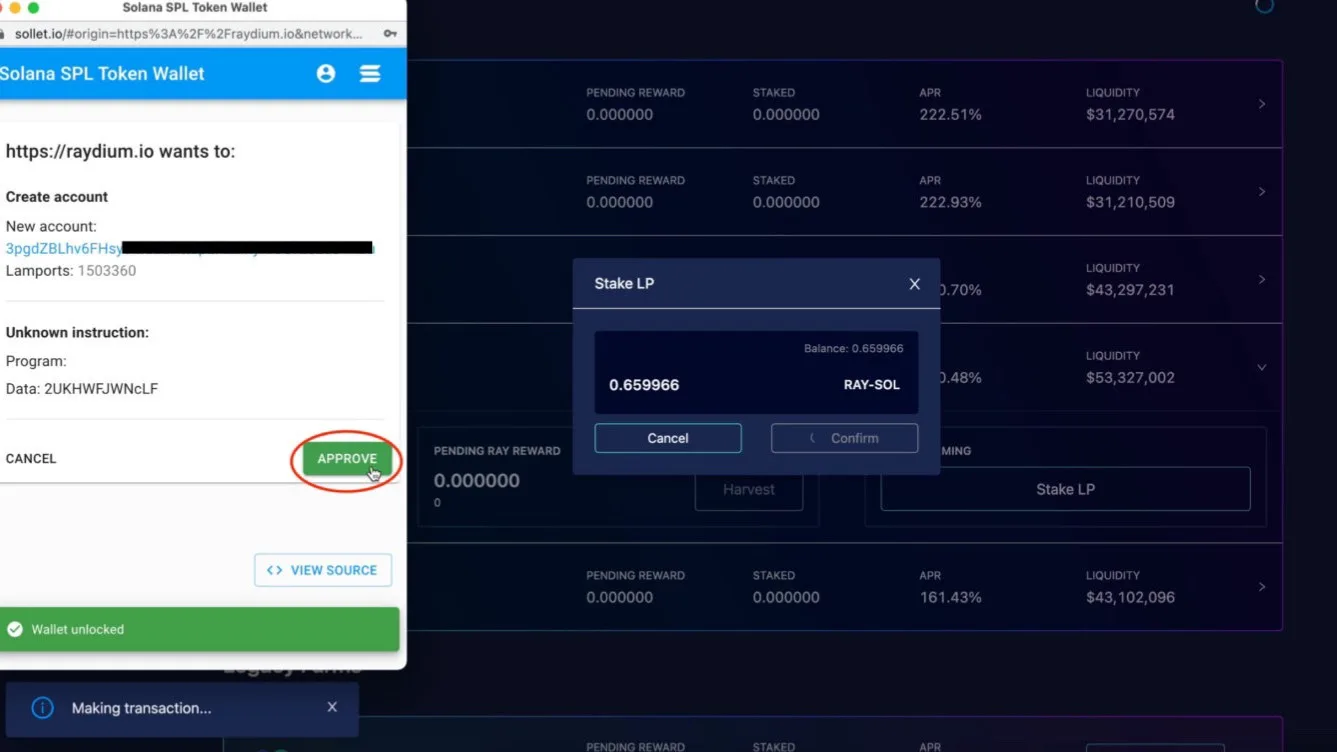
Task: Click the Wallet unlocked status bar
Action: tap(199, 630)
